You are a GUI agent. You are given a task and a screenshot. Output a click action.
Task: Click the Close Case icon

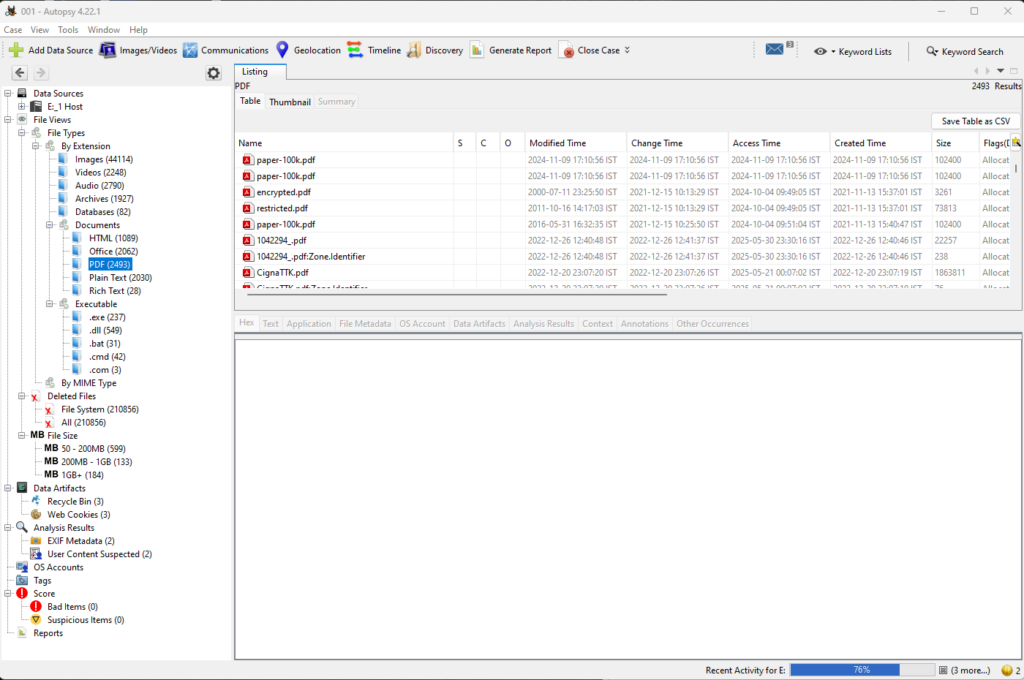[568, 51]
